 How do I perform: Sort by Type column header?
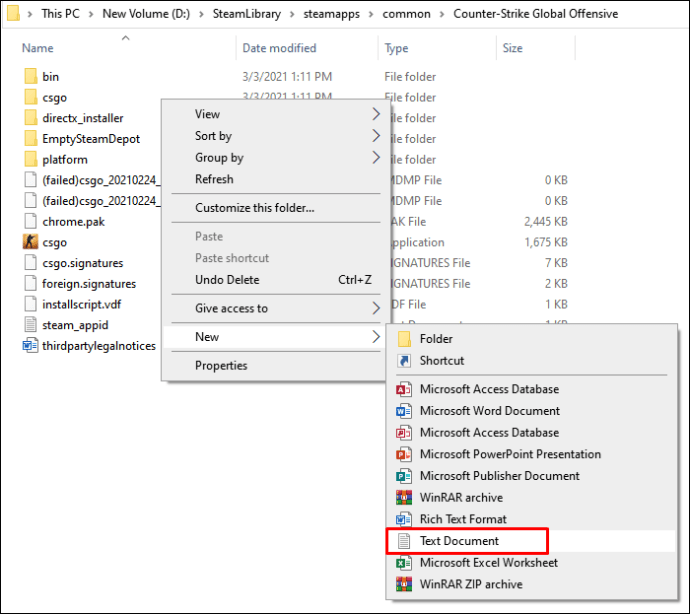pos(396,48)
